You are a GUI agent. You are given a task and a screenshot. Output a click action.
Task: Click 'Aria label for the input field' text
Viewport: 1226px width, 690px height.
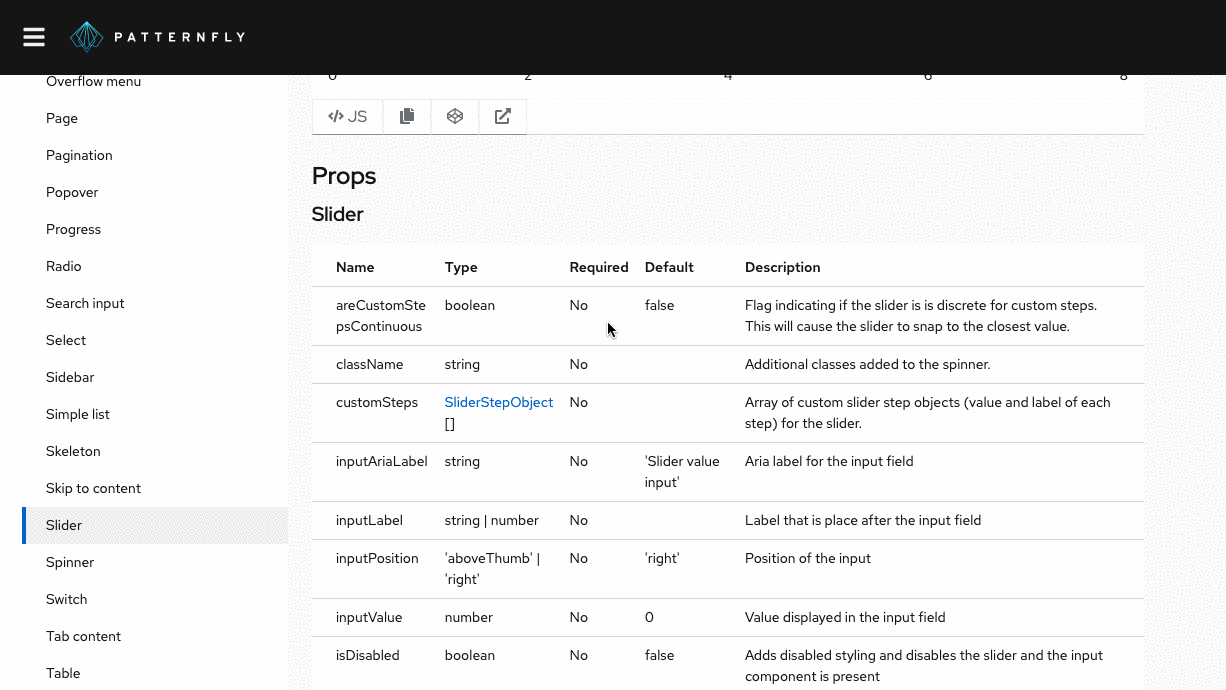pyautogui.click(x=829, y=461)
